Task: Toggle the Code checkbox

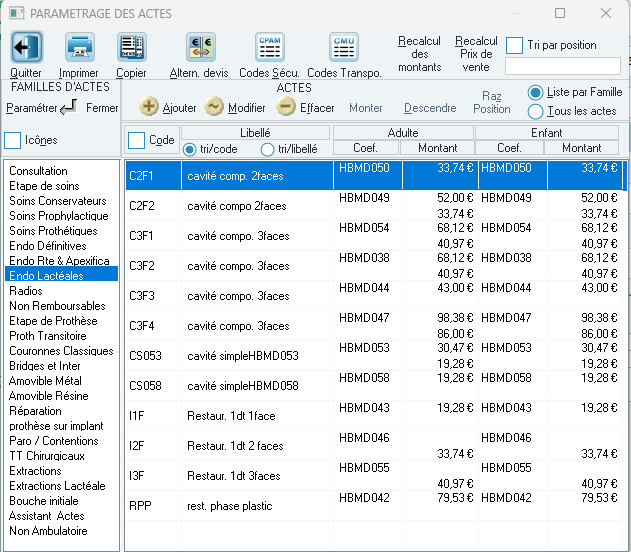Action: point(136,140)
